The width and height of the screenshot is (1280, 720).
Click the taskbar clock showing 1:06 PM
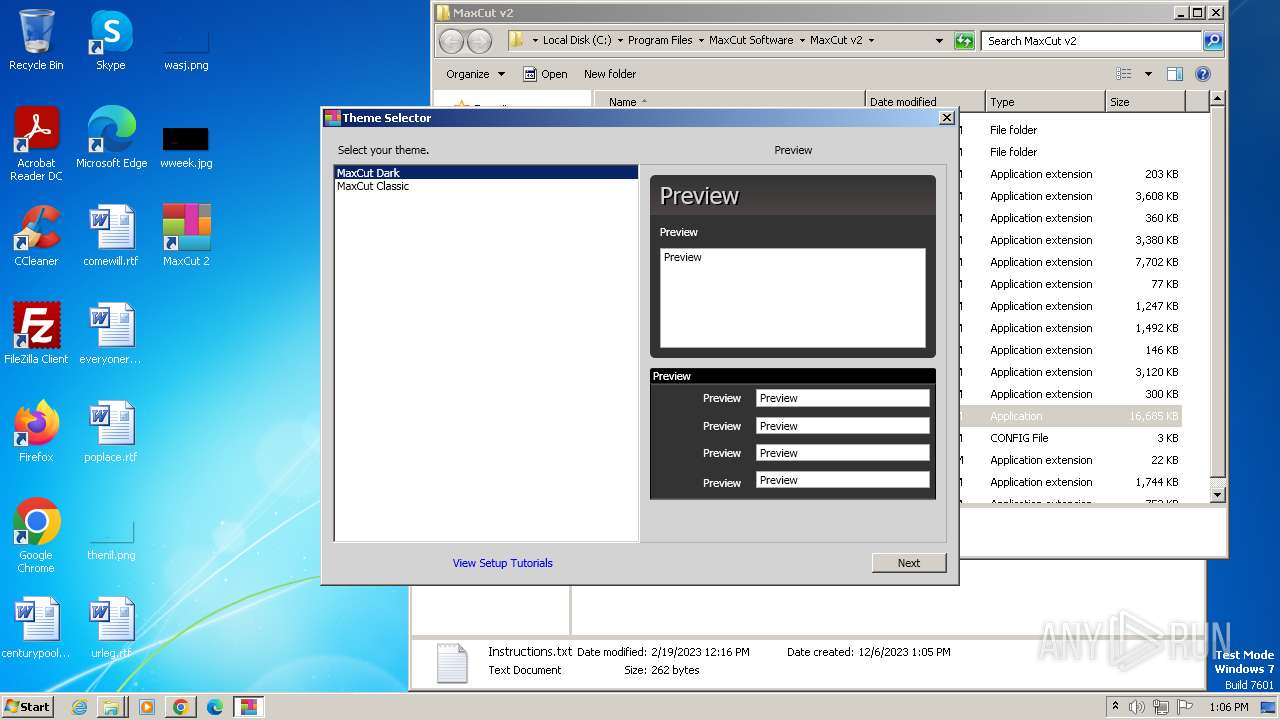coord(1228,707)
